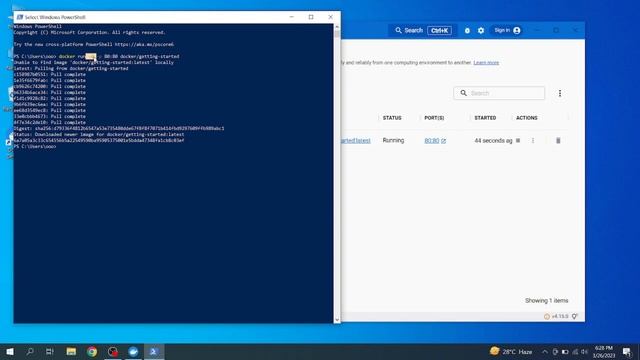Screen dimensions: 640x360
Task: Close the PowerShell window
Action: point(331,17)
